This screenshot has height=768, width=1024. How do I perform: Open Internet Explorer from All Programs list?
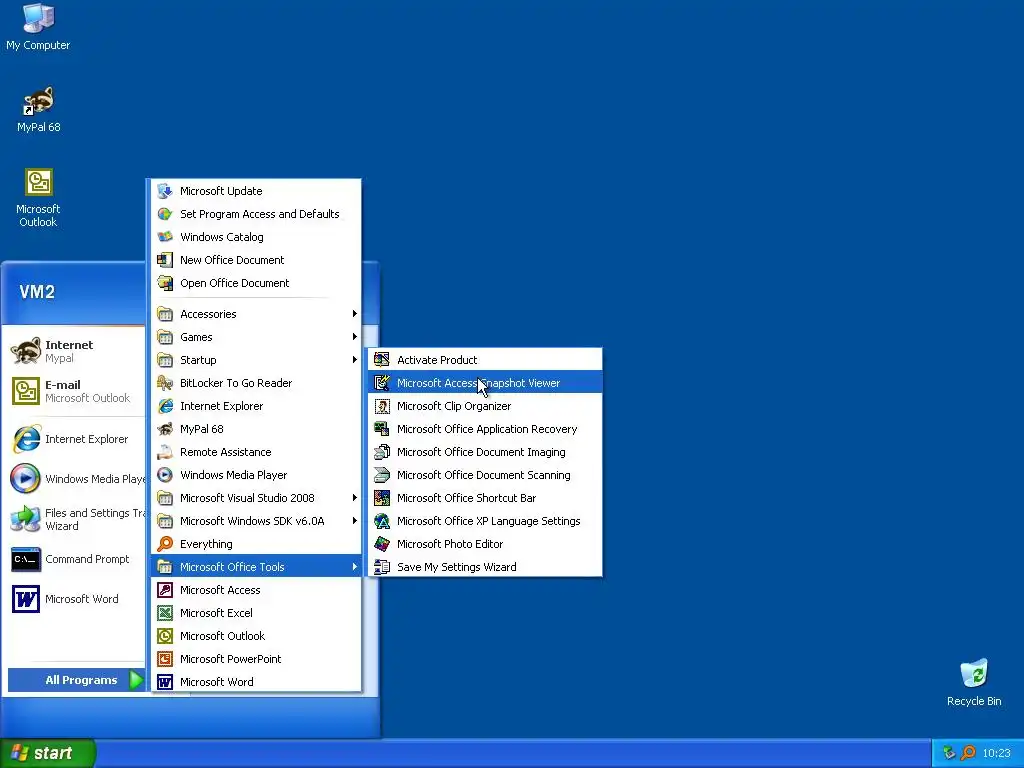tap(256, 406)
